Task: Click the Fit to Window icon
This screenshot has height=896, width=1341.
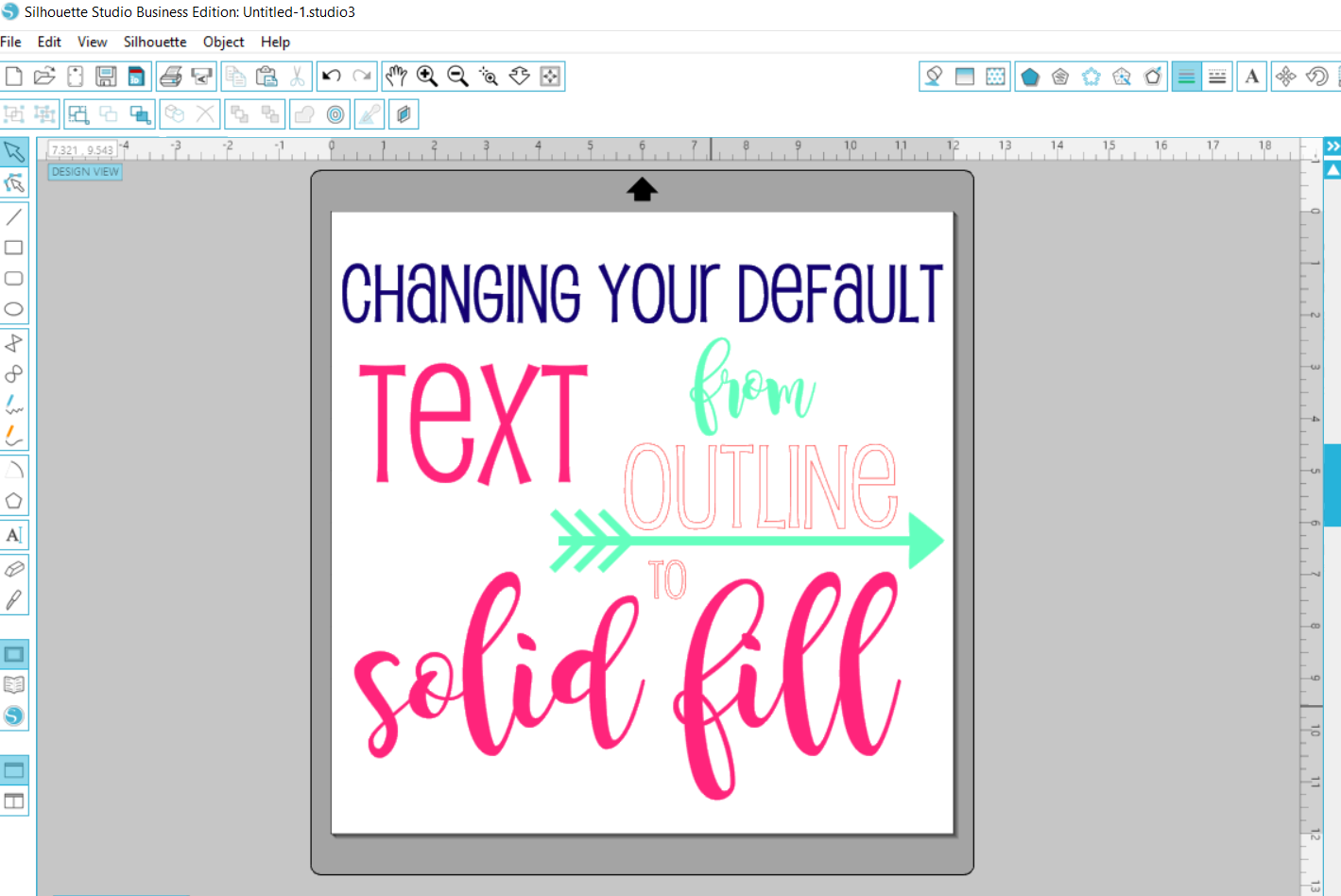Action: (x=551, y=77)
